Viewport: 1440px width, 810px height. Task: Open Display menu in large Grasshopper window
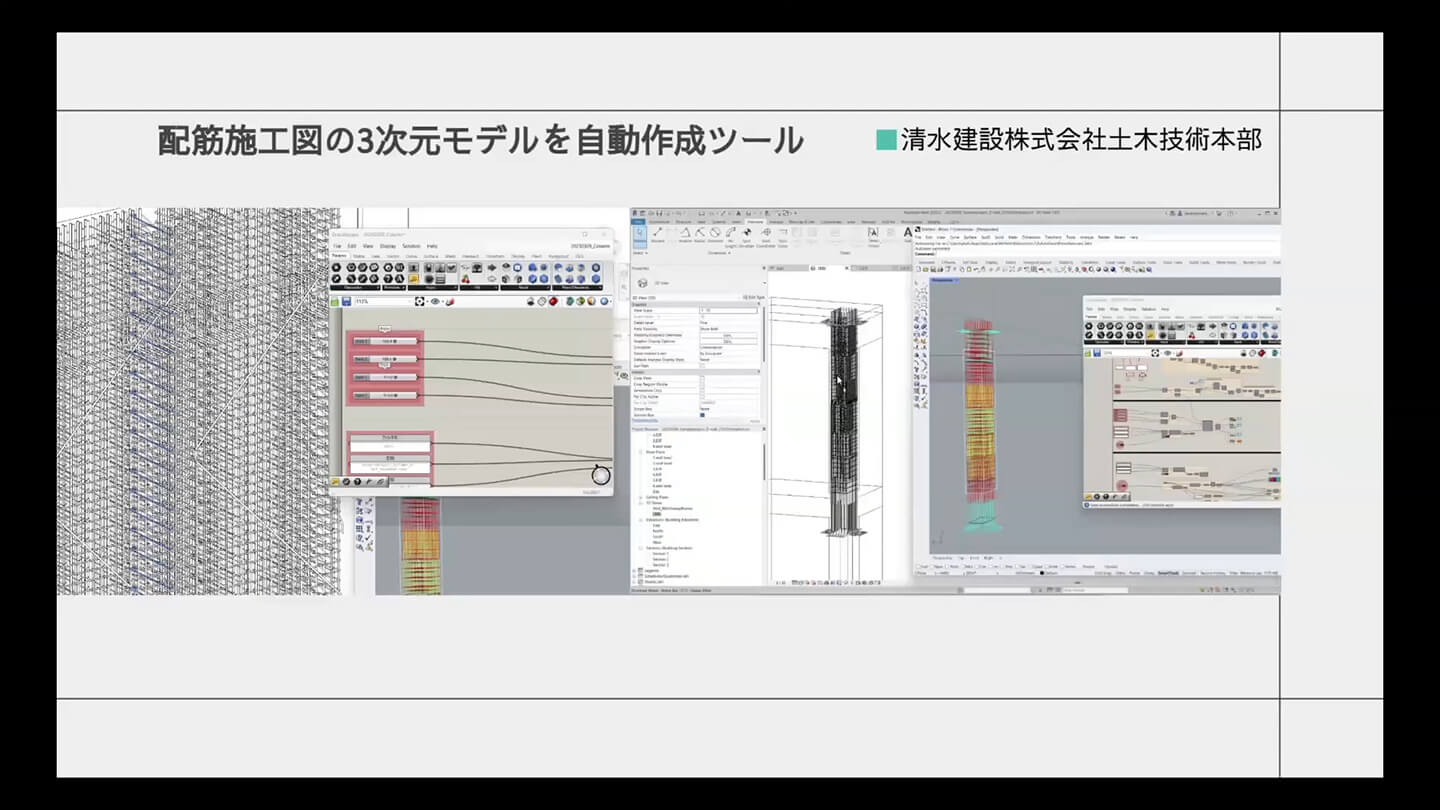[x=388, y=246]
